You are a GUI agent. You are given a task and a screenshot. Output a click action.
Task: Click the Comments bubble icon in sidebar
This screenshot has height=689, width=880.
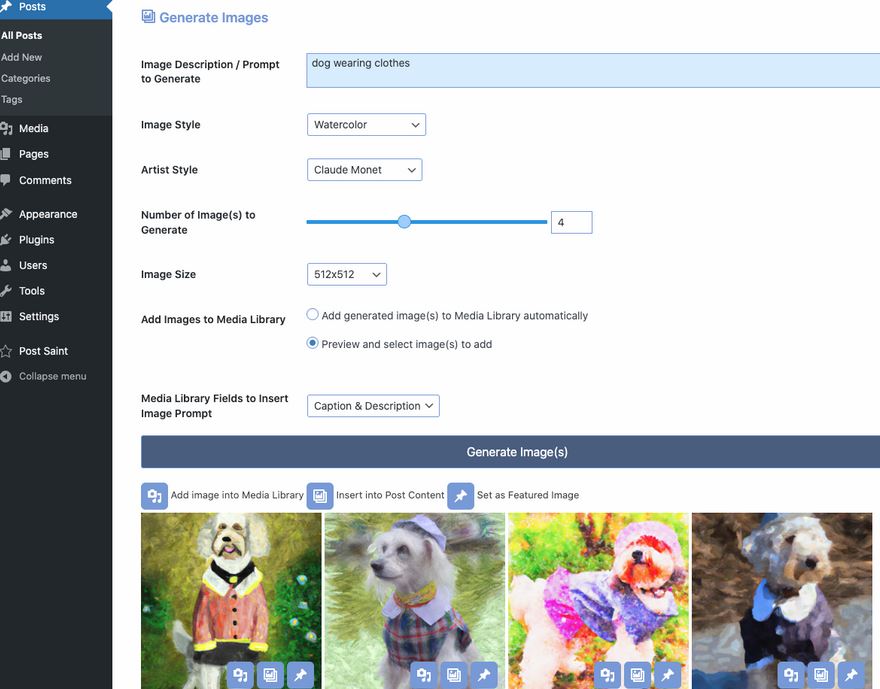click(6, 180)
